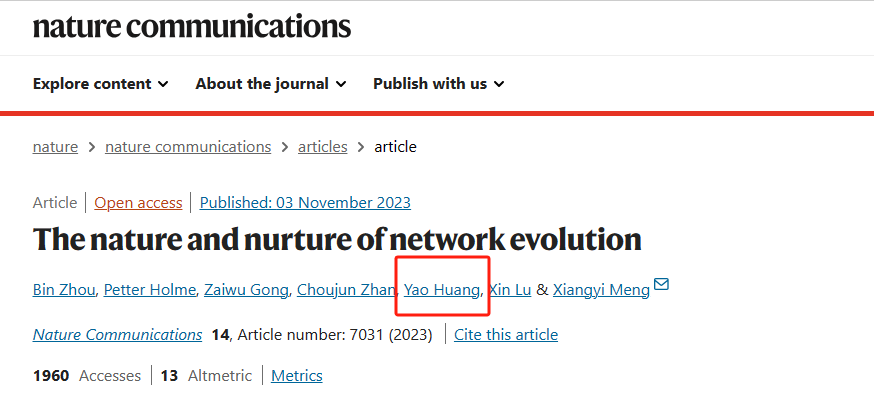
Task: Click the nature communications logo
Action: 192,26
